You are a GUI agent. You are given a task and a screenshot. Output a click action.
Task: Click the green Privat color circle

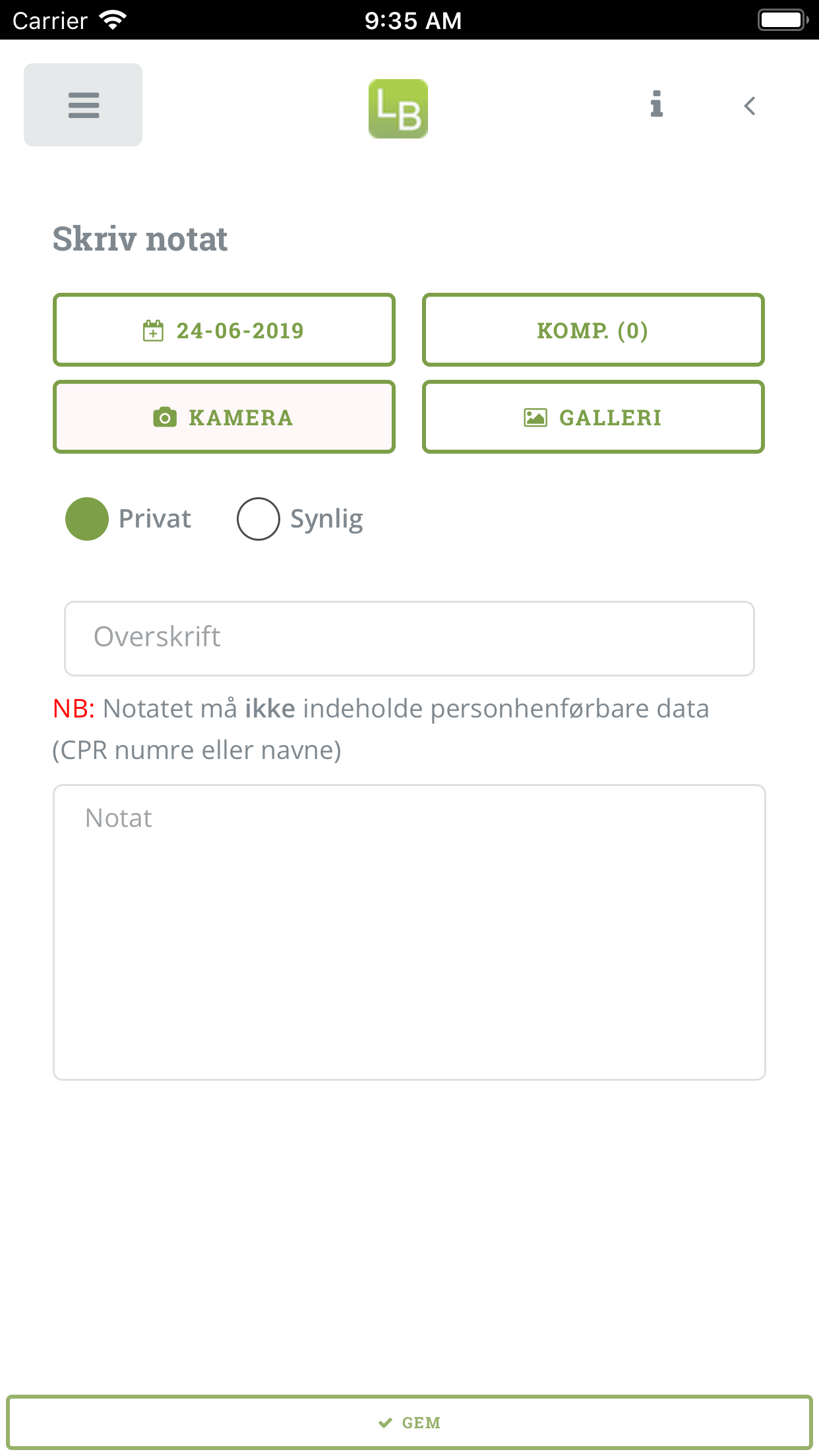(86, 519)
